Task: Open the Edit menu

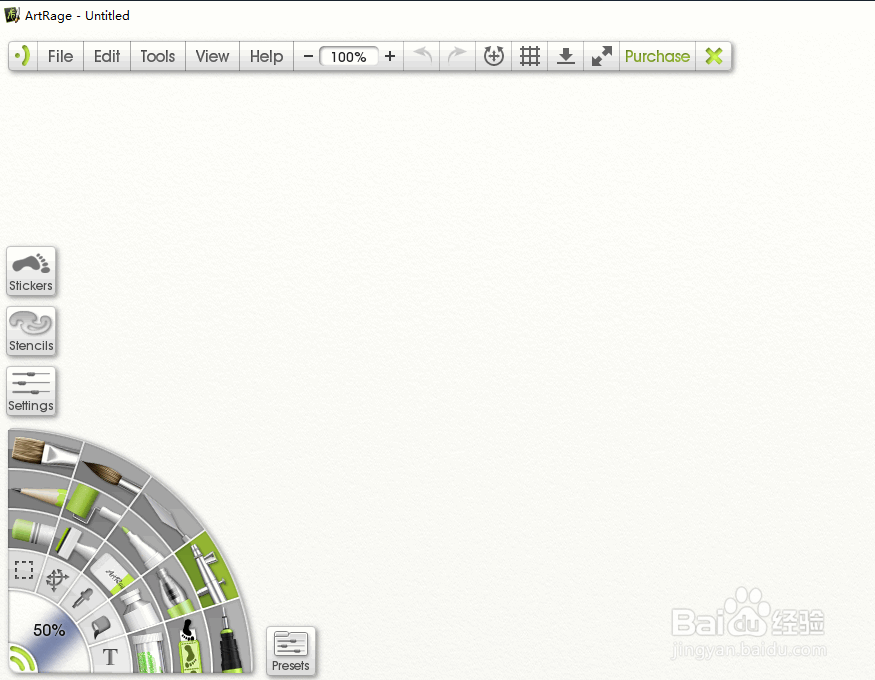Action: click(x=107, y=56)
